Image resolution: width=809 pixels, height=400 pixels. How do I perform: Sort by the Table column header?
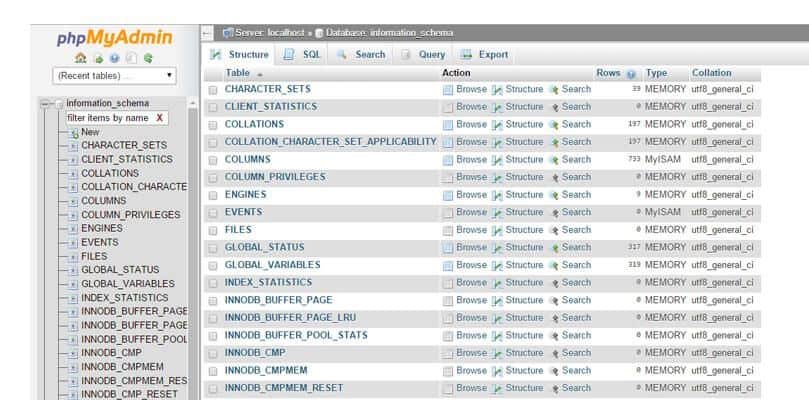click(x=237, y=73)
